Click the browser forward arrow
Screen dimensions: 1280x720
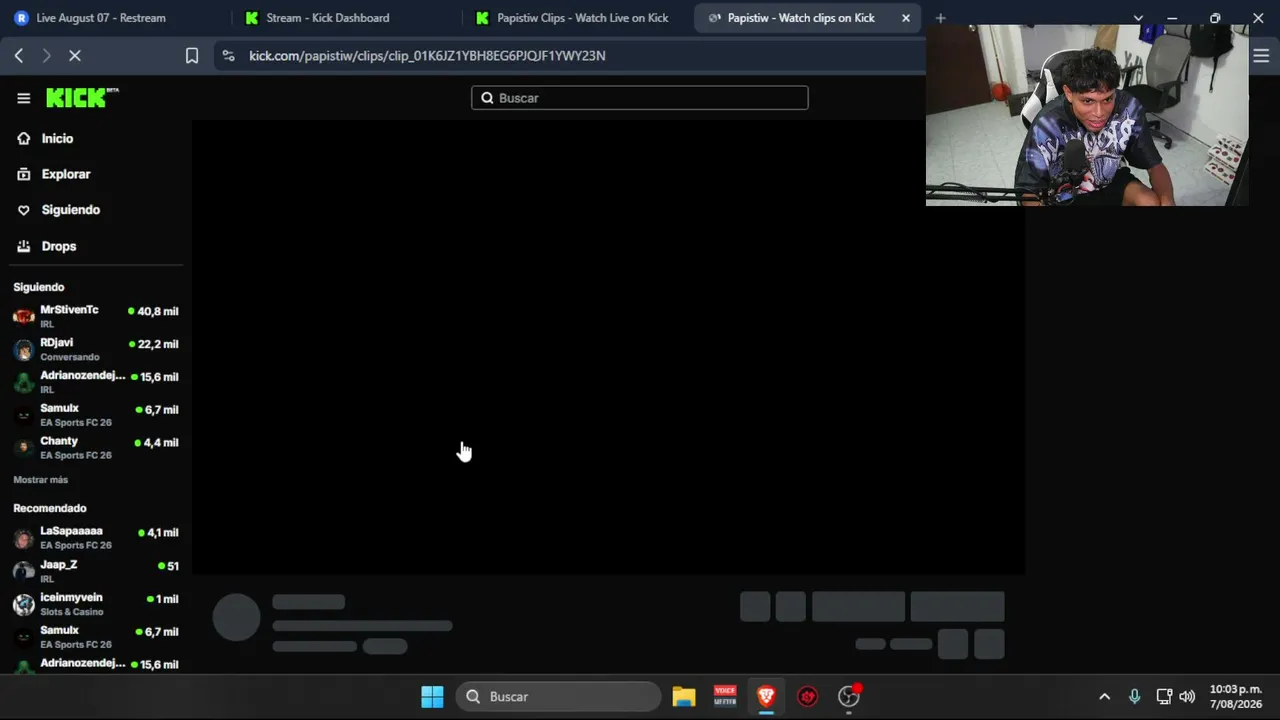(46, 56)
